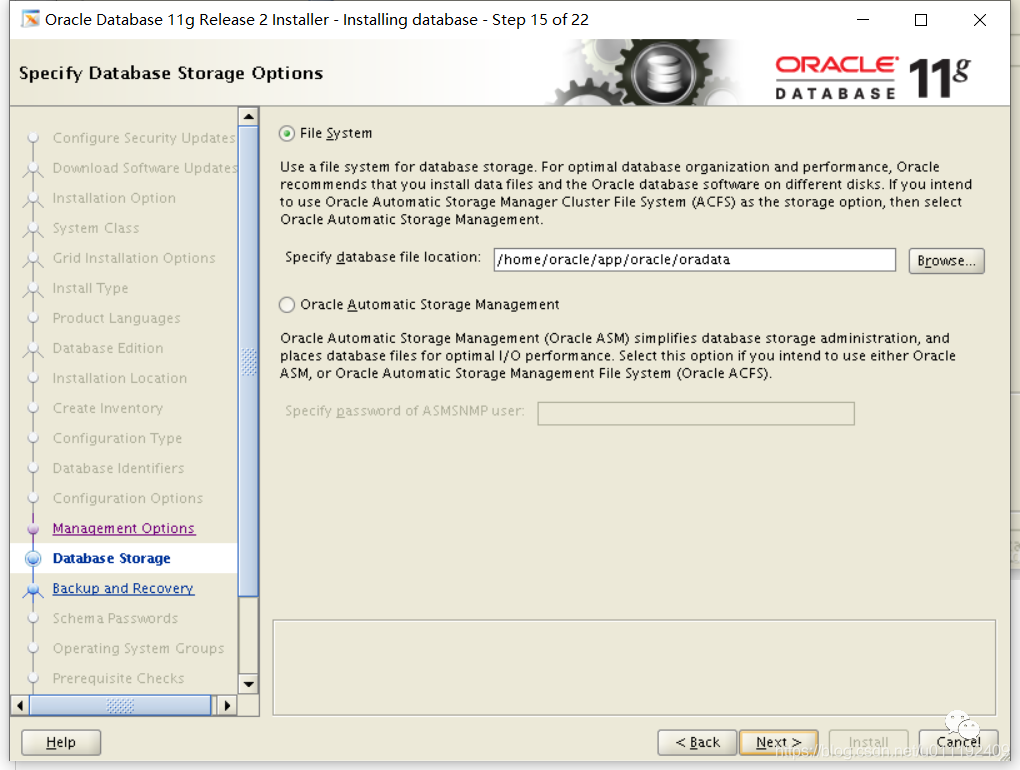Click the Database Storage step bullet icon
This screenshot has height=770, width=1020.
click(x=33, y=559)
